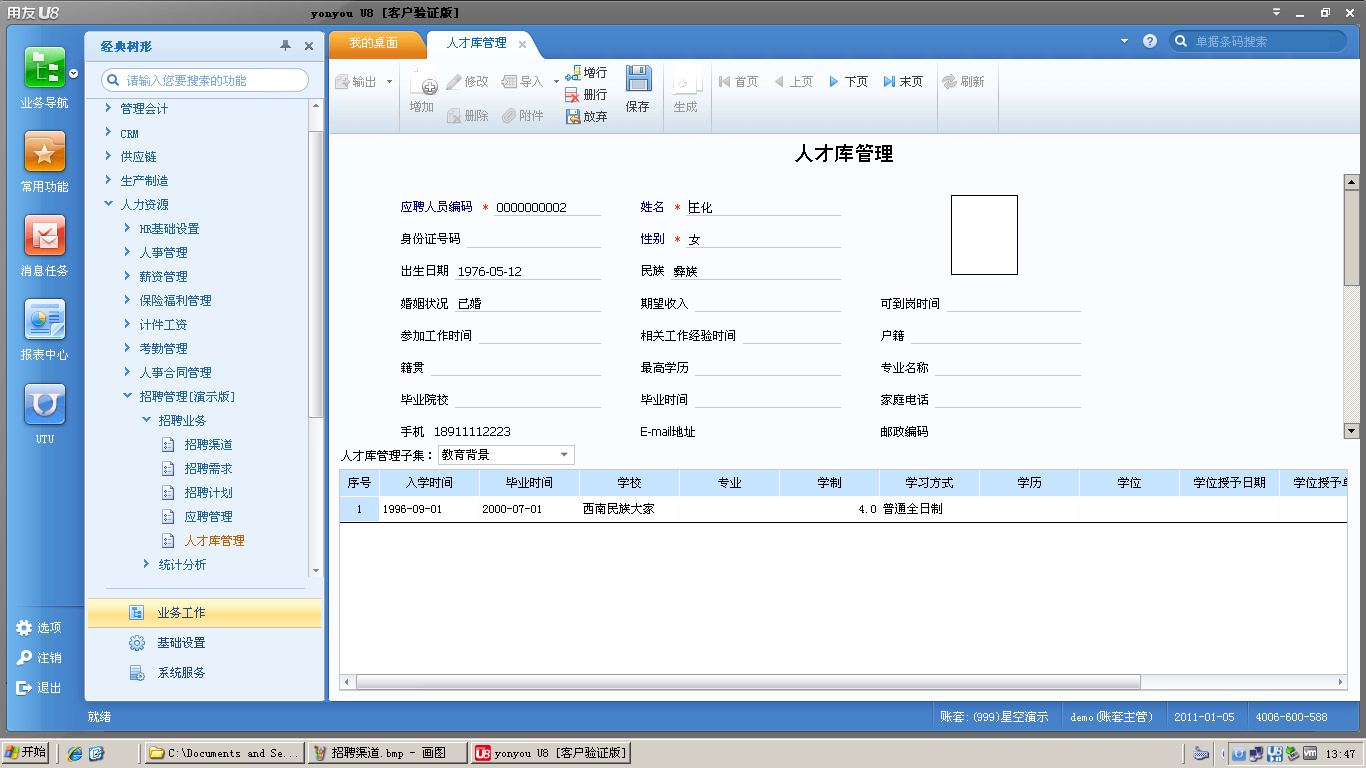Viewport: 1366px width, 768px height.
Task: Open 招聘需求 tree item
Action: tap(208, 468)
